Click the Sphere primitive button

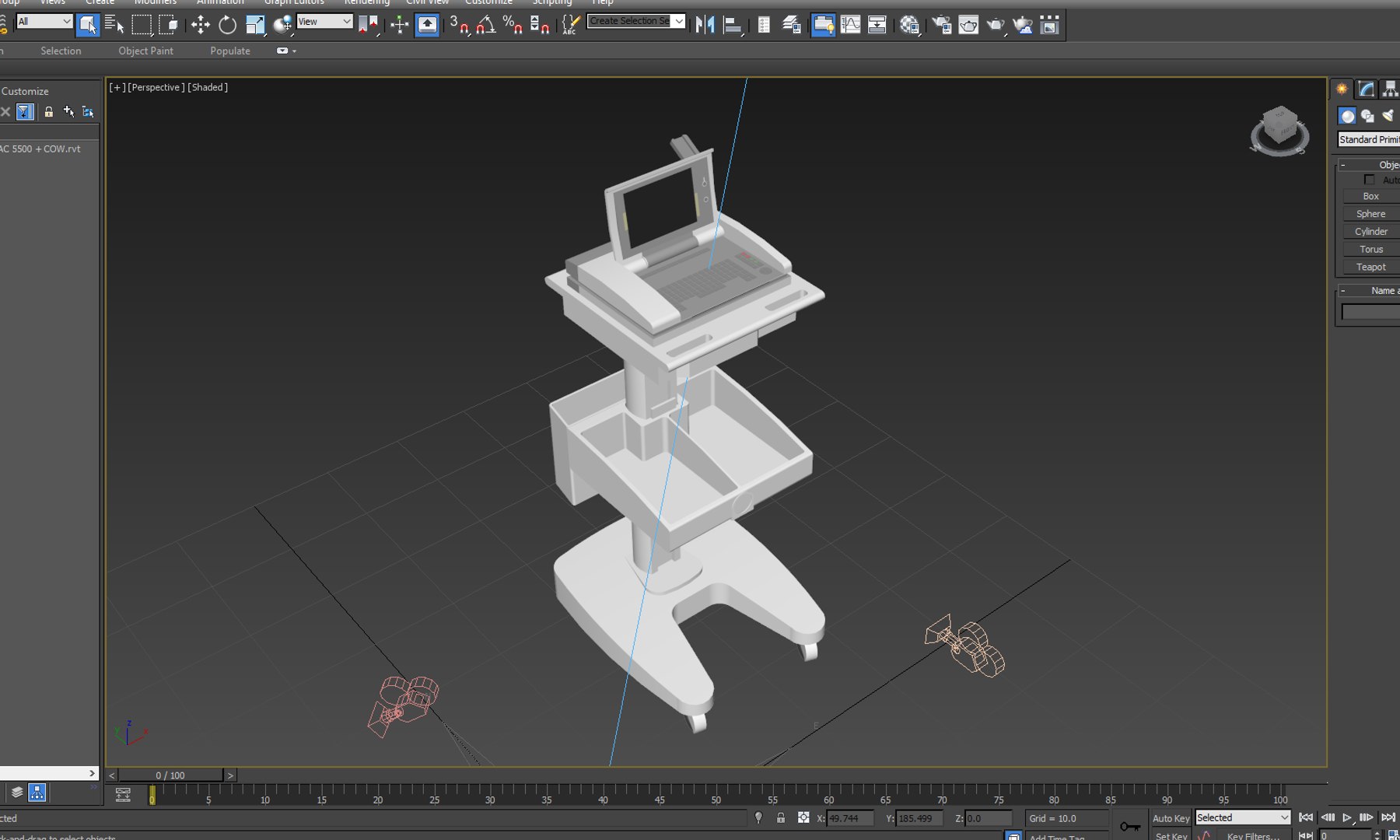pos(1370,214)
